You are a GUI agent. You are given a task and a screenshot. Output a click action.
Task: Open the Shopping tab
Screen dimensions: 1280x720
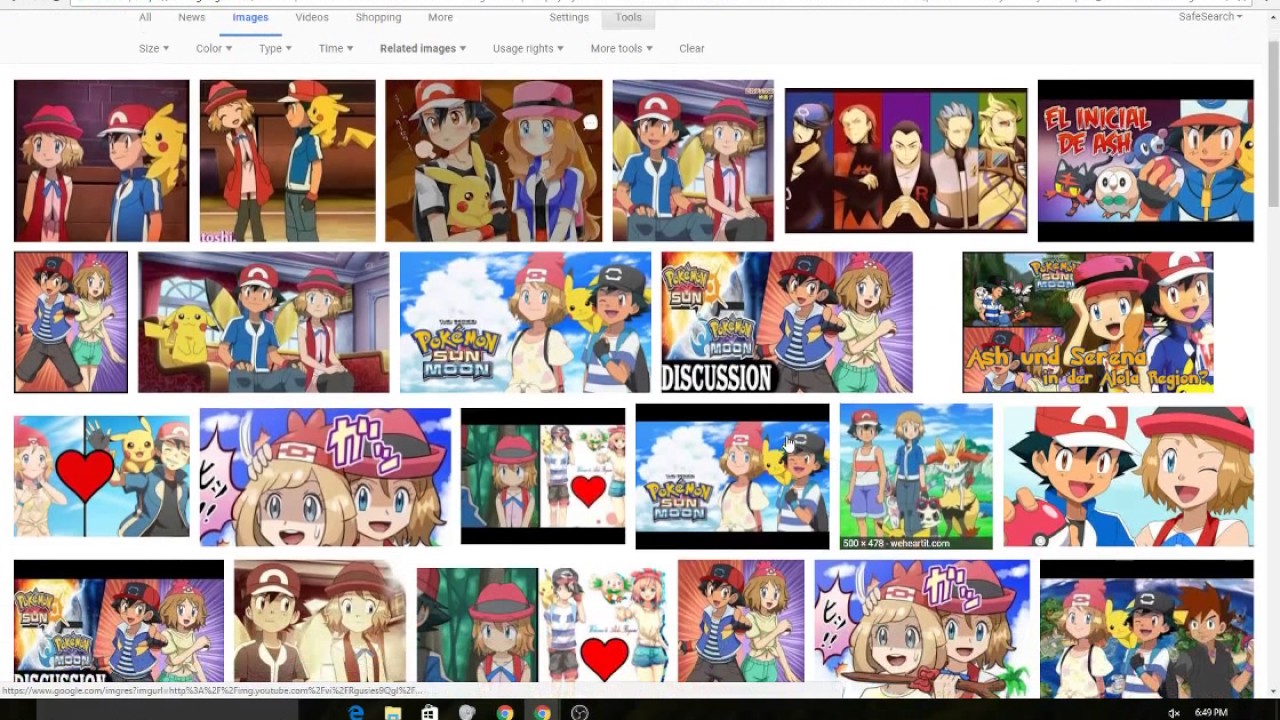pyautogui.click(x=378, y=17)
